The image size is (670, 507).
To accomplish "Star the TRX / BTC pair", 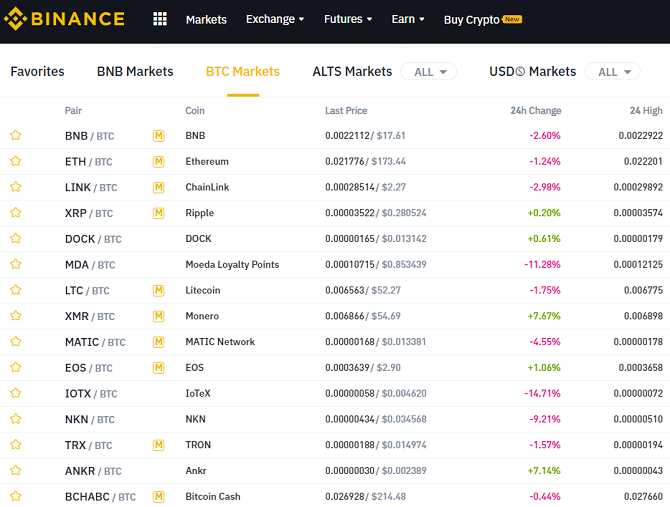I will click(x=16, y=445).
